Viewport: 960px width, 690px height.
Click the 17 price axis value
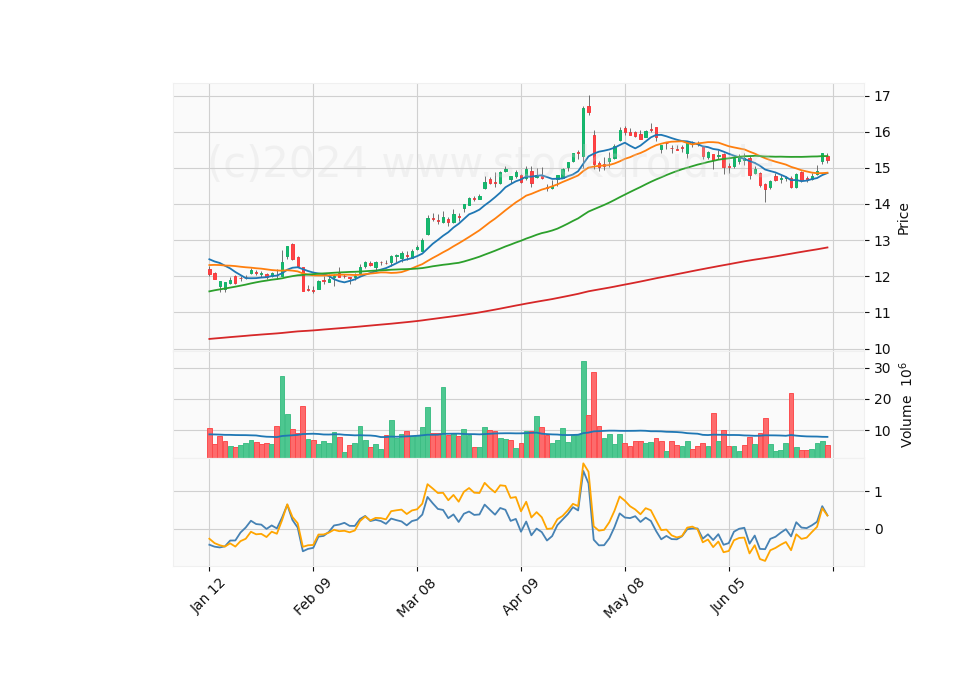tap(882, 97)
